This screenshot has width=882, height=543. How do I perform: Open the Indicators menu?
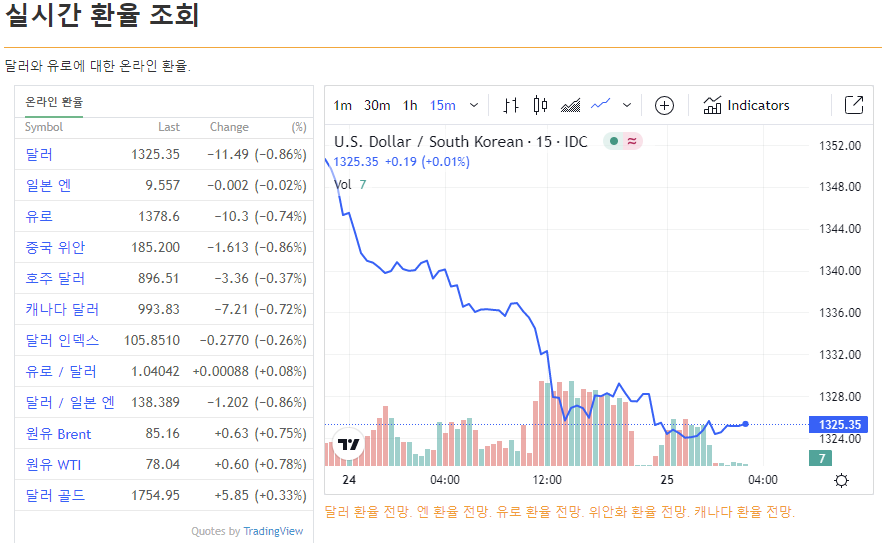pyautogui.click(x=746, y=105)
